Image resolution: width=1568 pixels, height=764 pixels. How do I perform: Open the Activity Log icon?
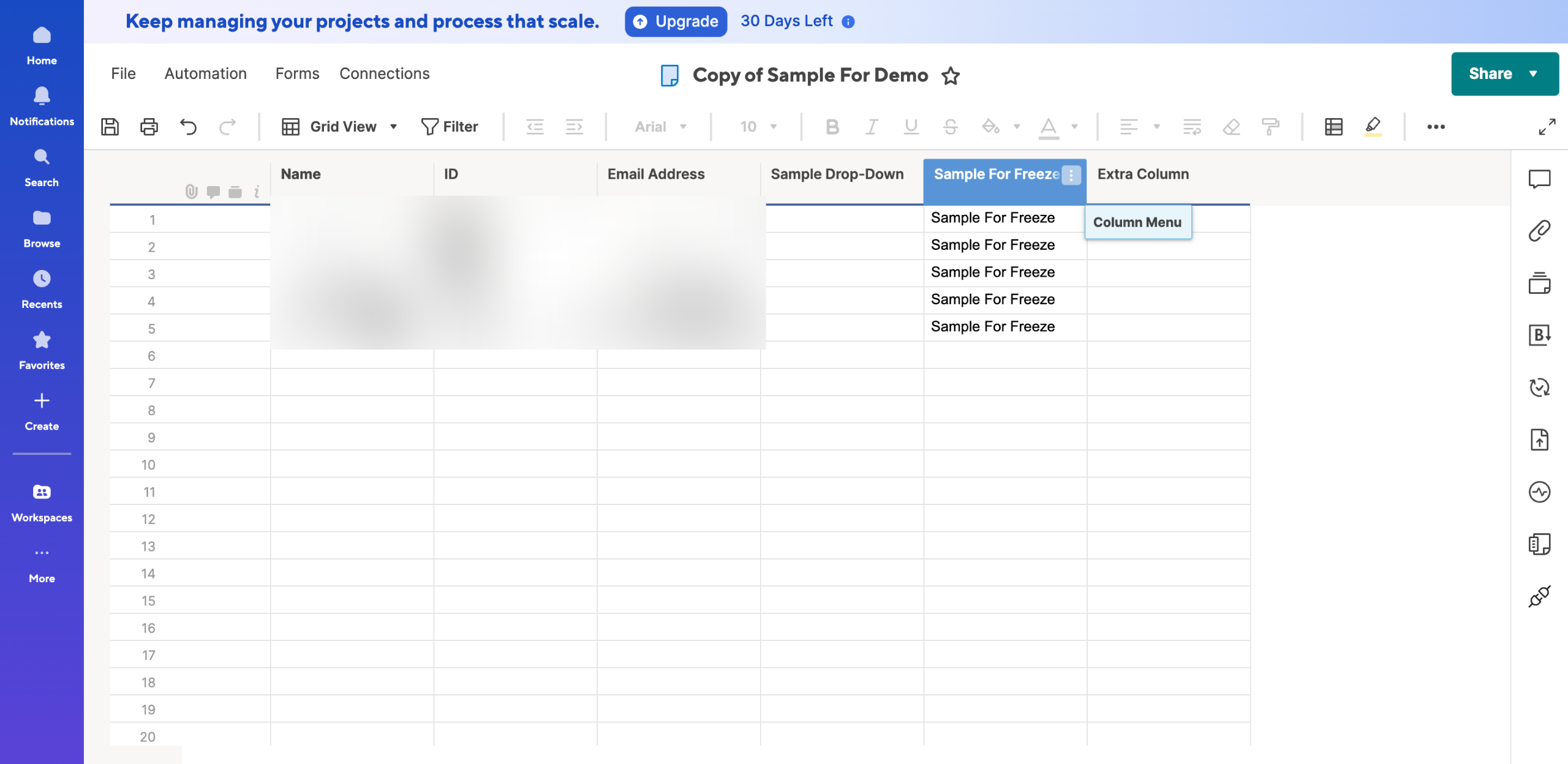pyautogui.click(x=1539, y=492)
